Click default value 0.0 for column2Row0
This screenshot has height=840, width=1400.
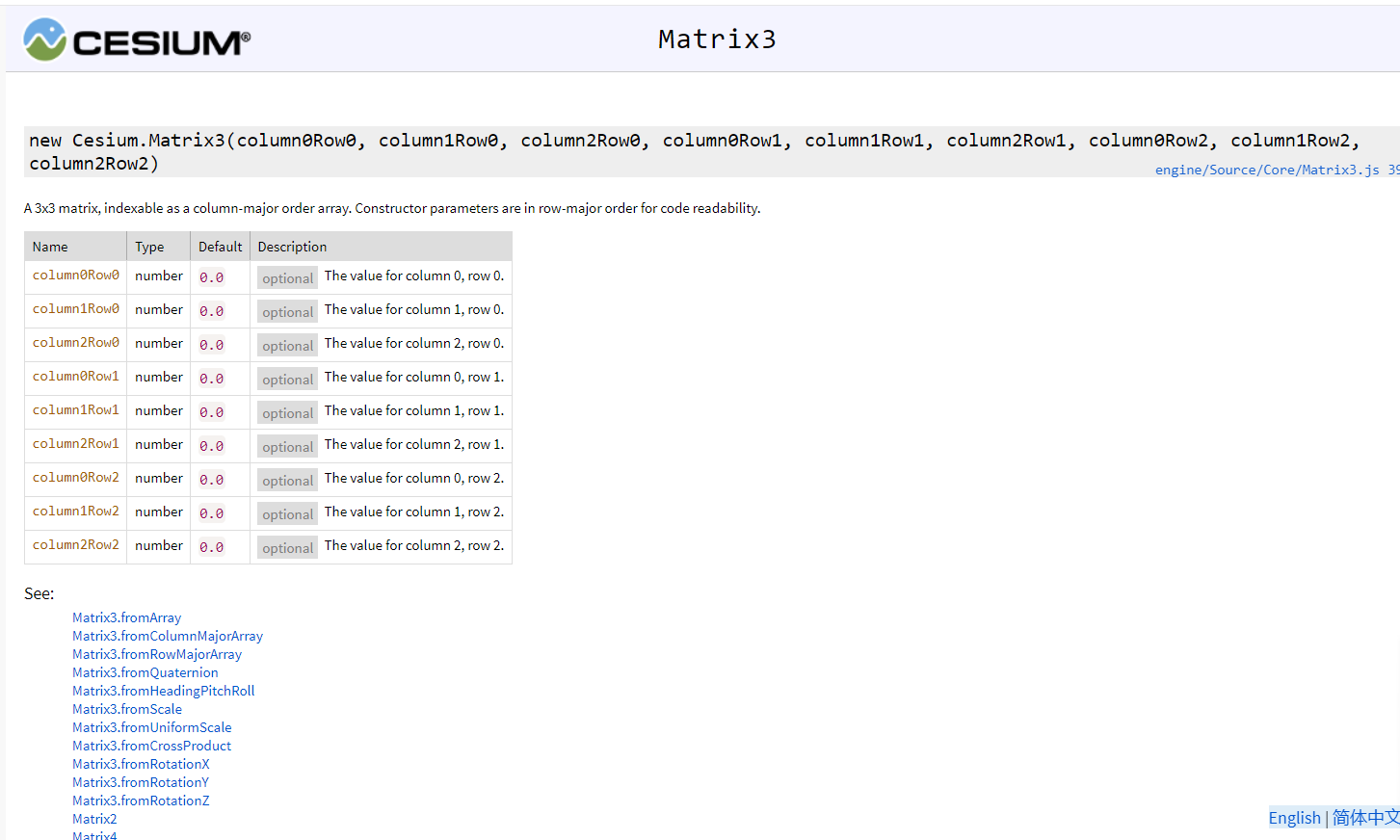pos(212,345)
